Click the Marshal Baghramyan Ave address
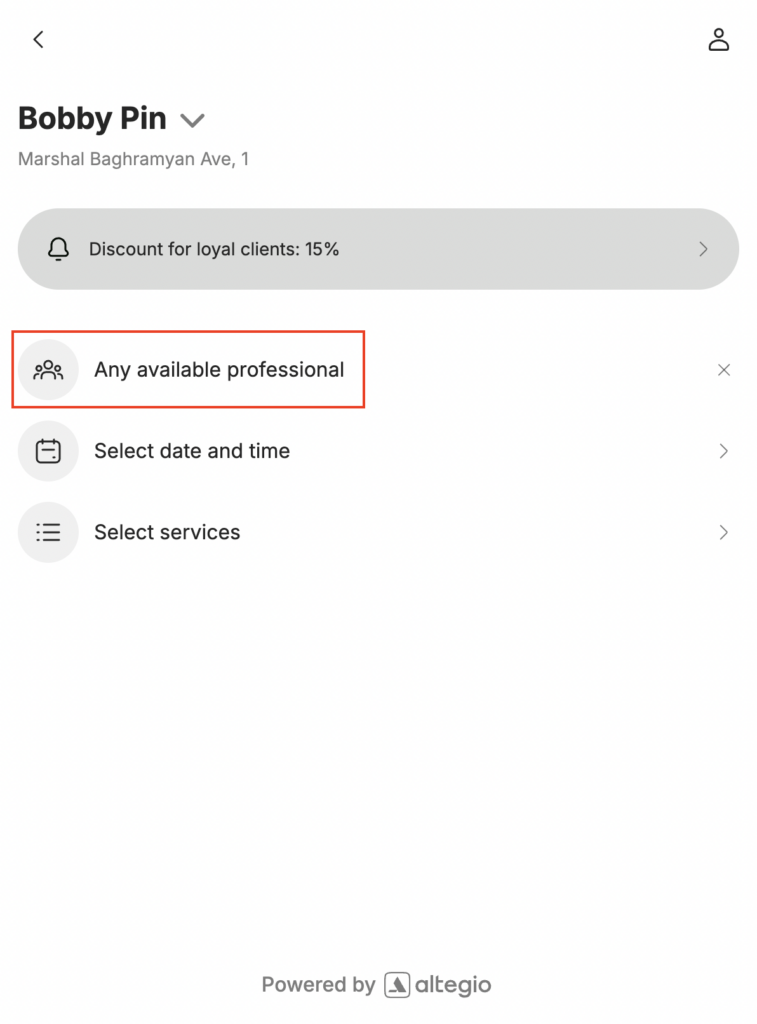 (133, 159)
